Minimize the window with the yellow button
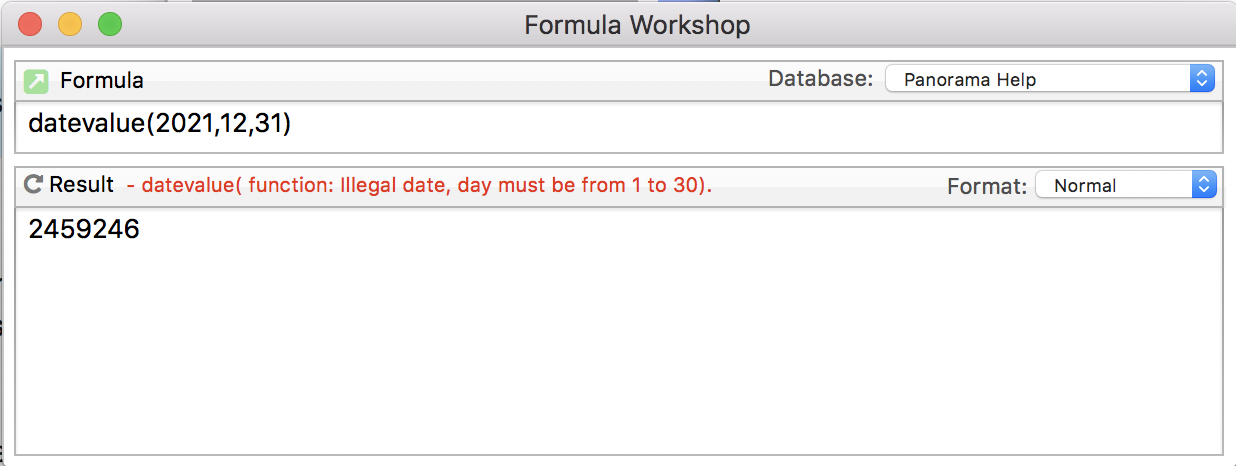 pyautogui.click(x=70, y=24)
